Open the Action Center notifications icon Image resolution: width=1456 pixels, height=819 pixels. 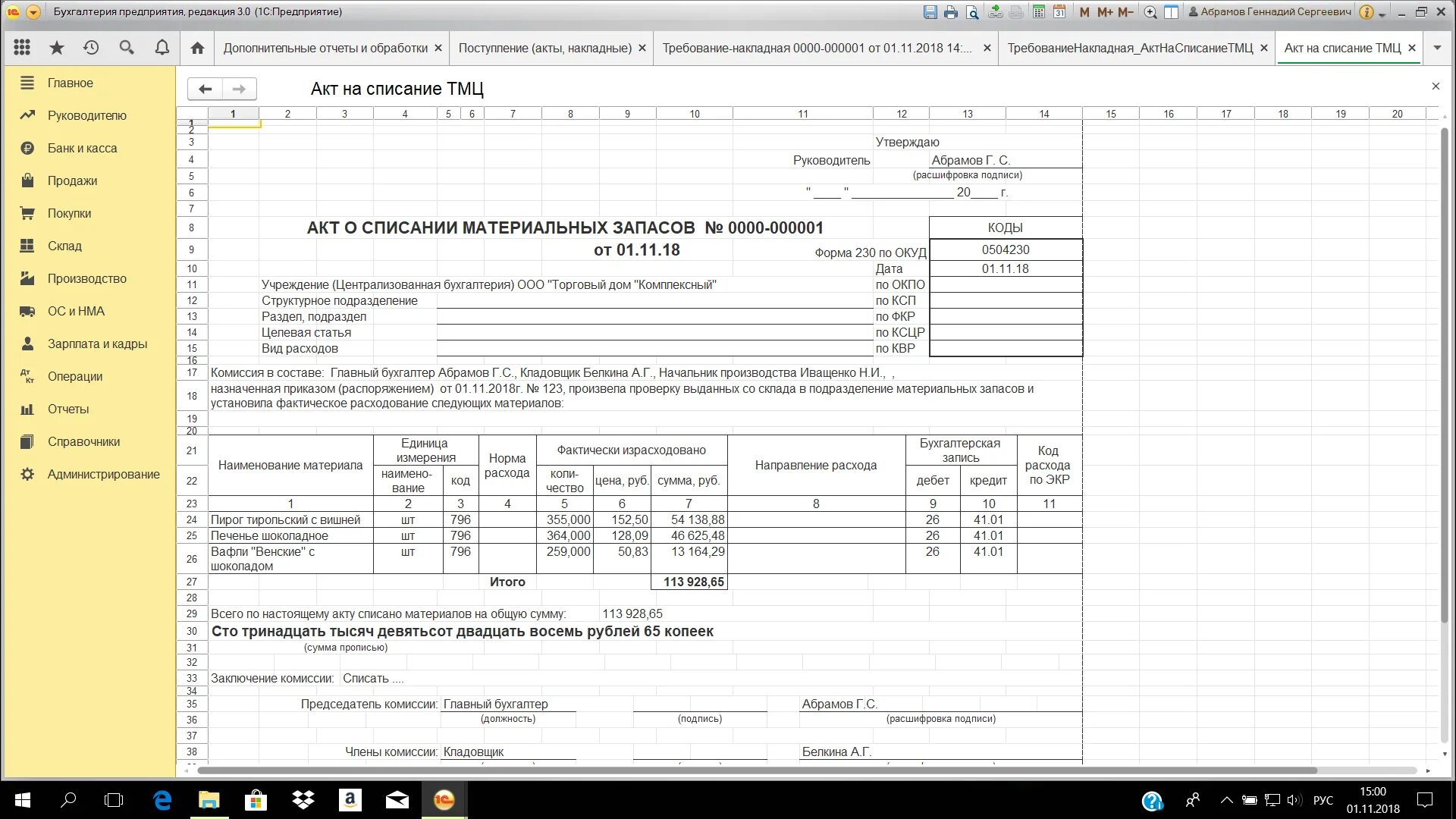(x=1425, y=799)
